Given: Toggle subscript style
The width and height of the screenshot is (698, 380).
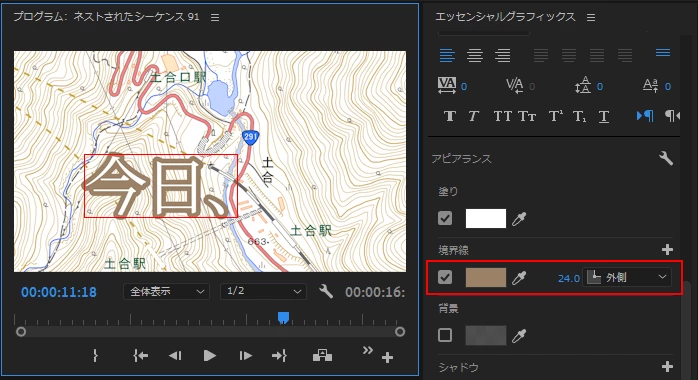Looking at the screenshot, I should (x=580, y=117).
